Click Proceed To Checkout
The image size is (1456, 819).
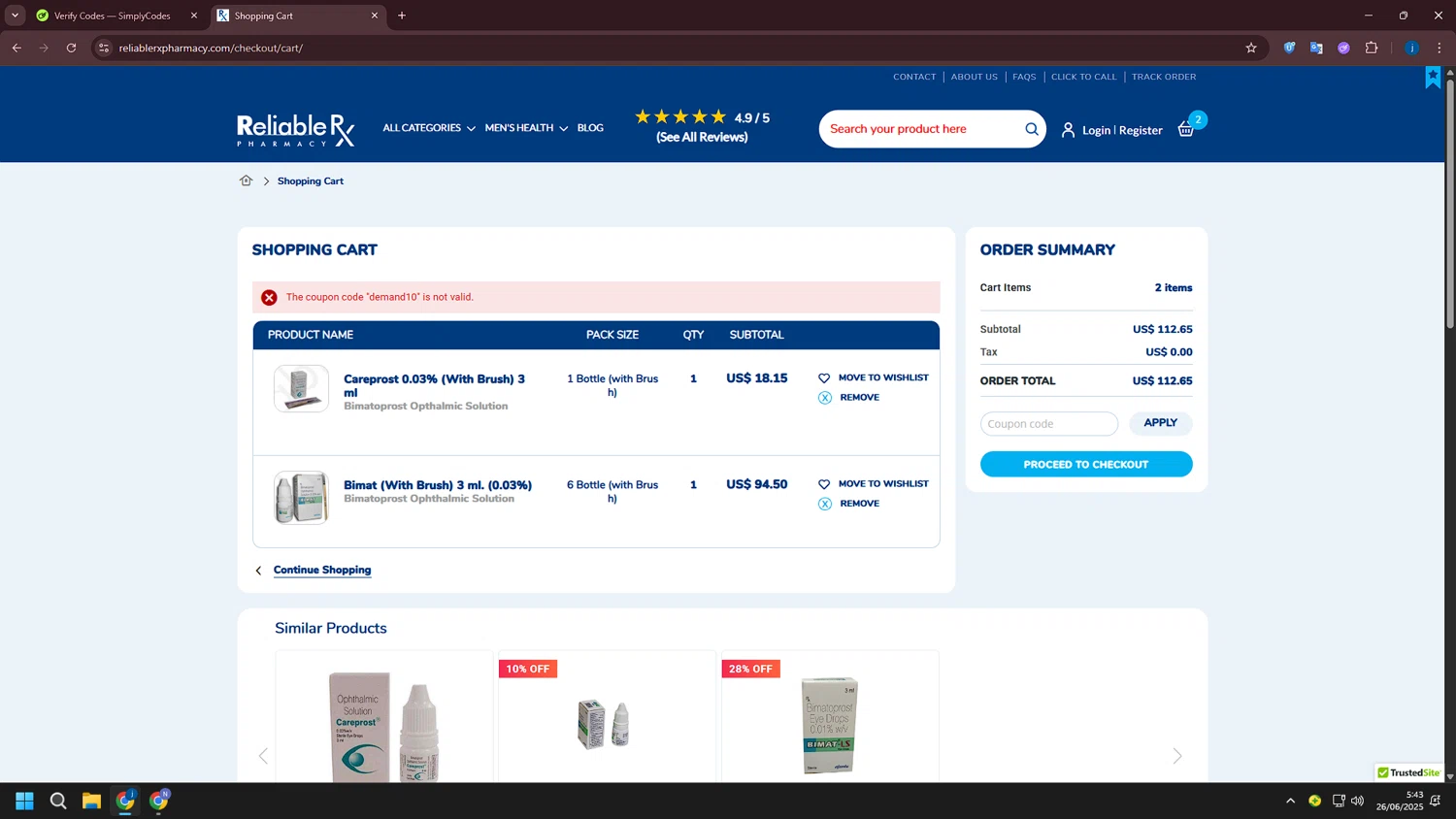[x=1086, y=465]
